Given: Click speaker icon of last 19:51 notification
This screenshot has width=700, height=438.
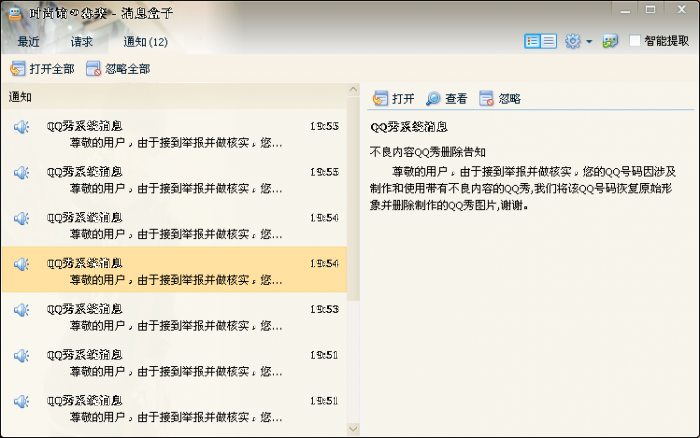Looking at the screenshot, I should (21, 401).
